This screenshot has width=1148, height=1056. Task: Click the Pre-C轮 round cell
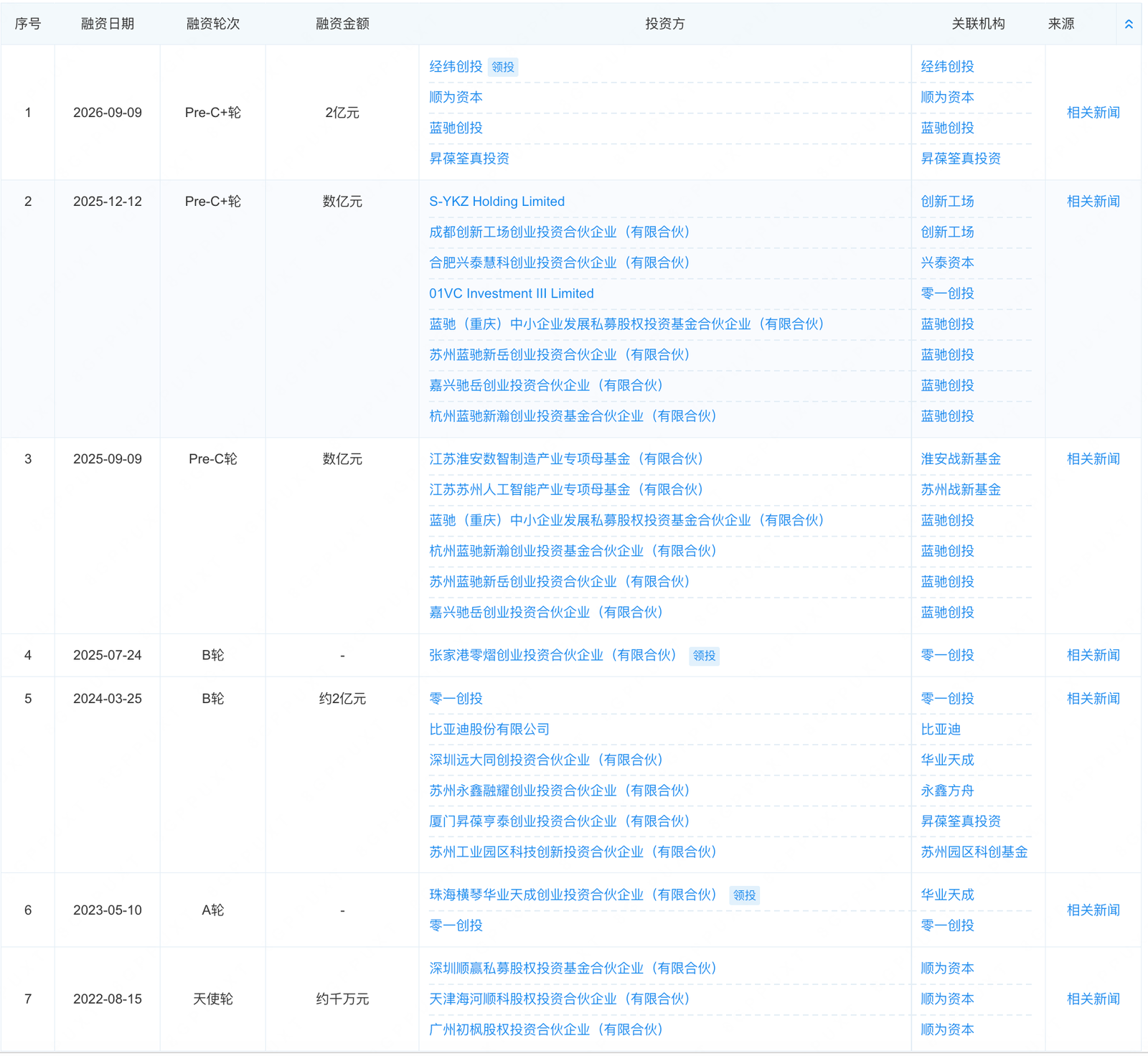pos(213,459)
